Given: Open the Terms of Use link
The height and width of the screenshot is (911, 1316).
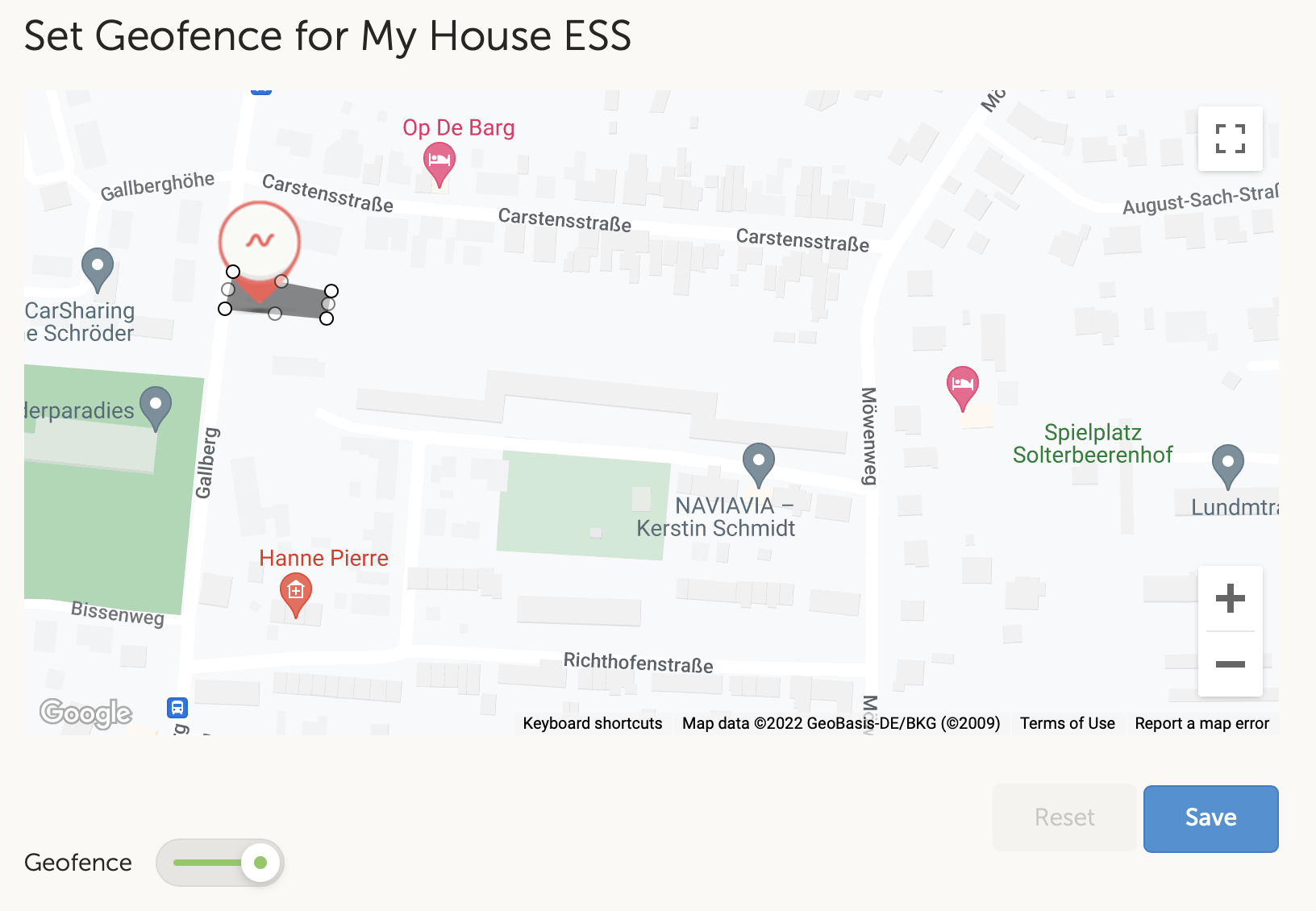Looking at the screenshot, I should click(1066, 723).
